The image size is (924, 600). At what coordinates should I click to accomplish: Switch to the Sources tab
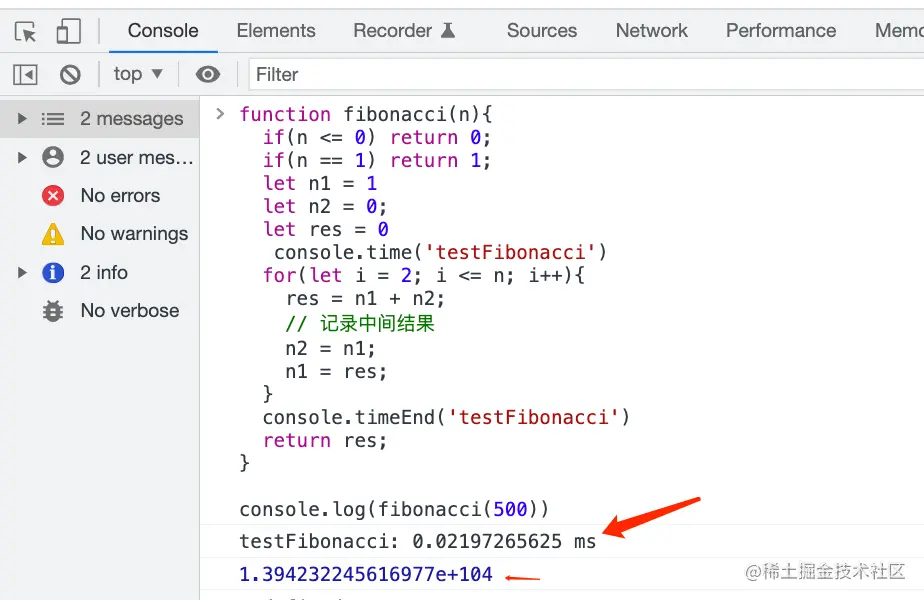pyautogui.click(x=542, y=31)
